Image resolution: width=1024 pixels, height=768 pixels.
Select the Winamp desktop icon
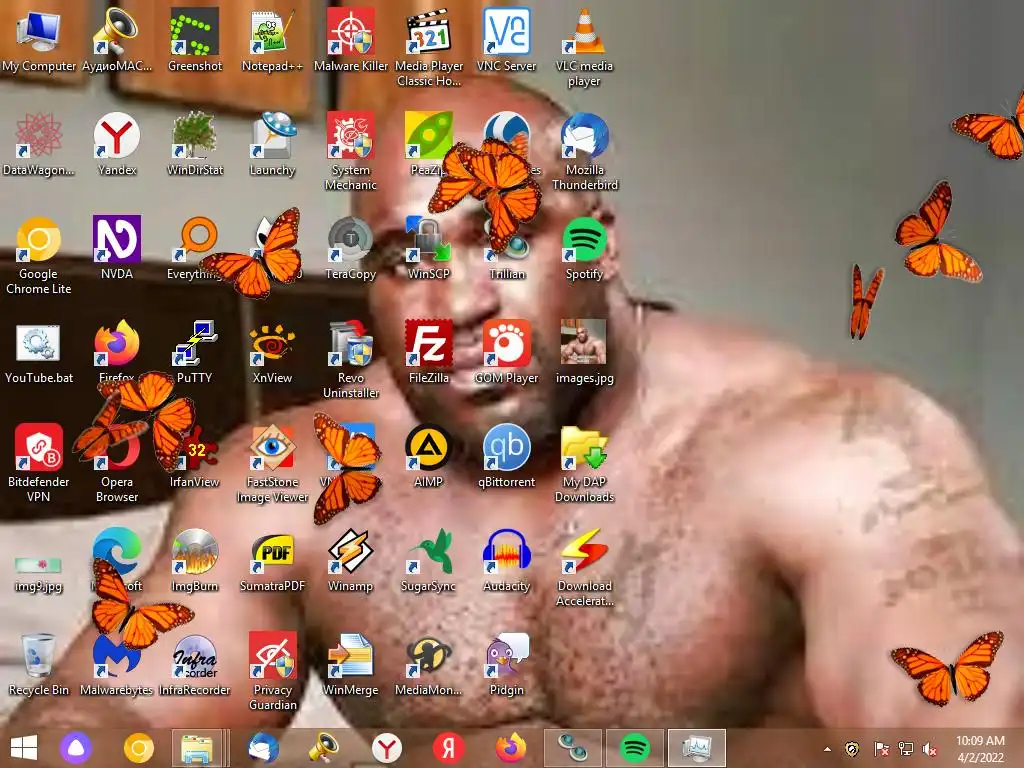(x=351, y=560)
